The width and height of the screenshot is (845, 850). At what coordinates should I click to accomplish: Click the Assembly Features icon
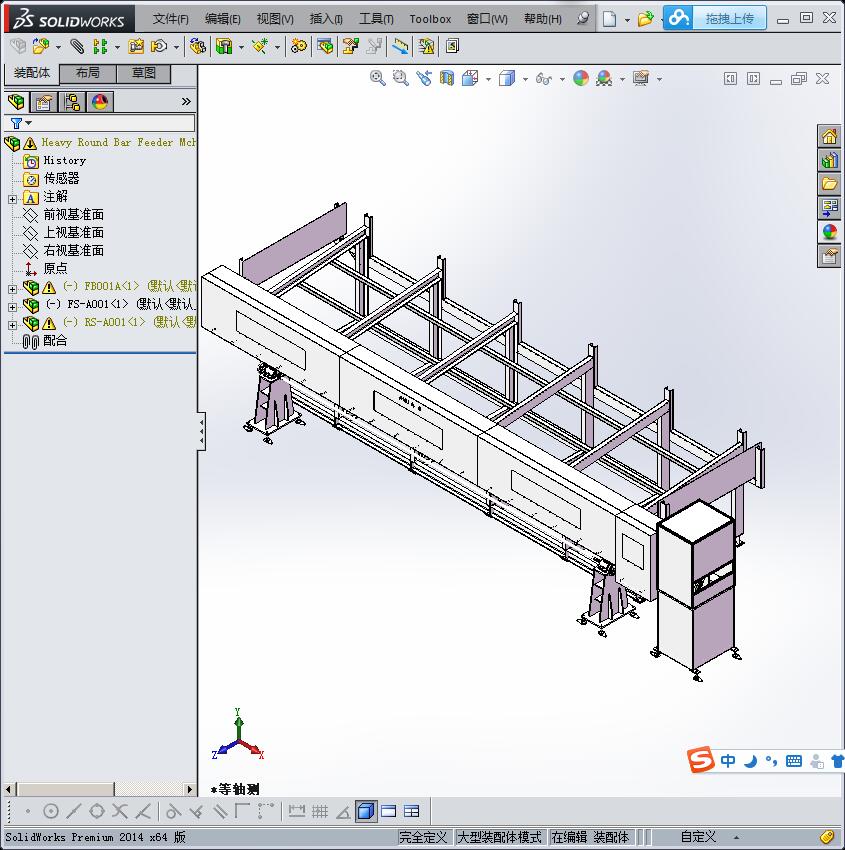pyautogui.click(x=224, y=47)
